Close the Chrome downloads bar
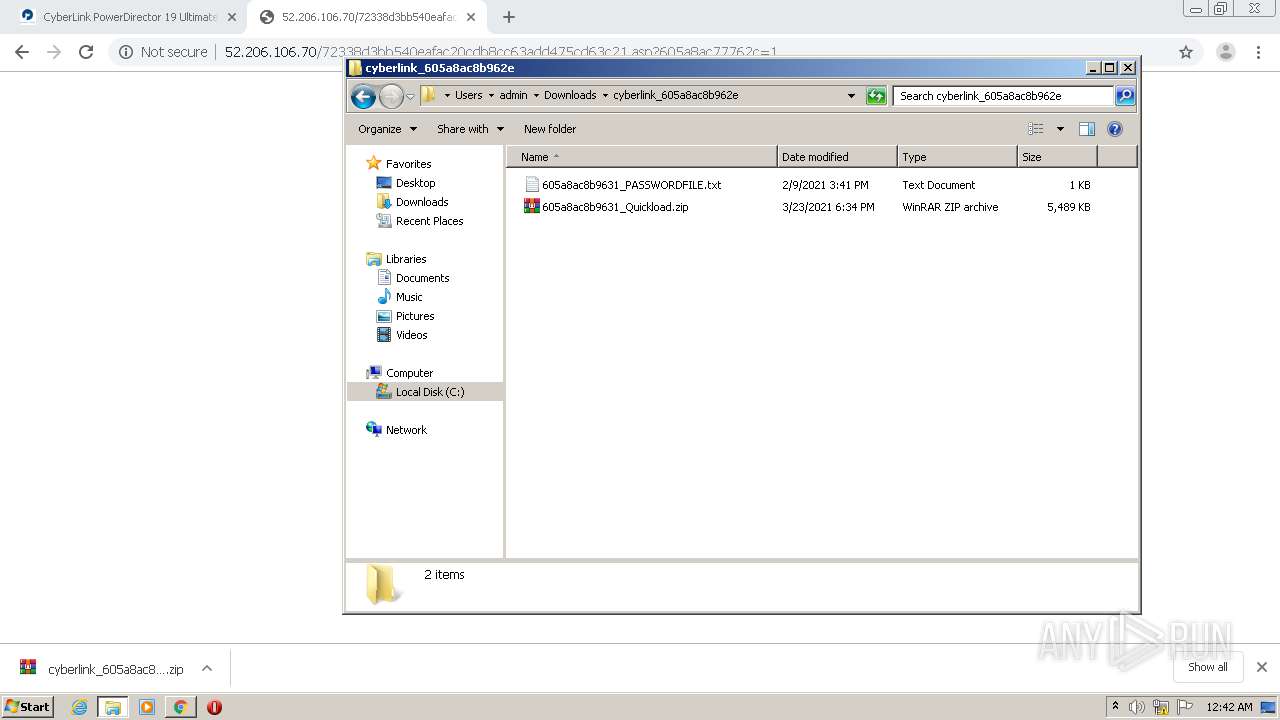Viewport: 1280px width, 720px height. [x=1262, y=667]
